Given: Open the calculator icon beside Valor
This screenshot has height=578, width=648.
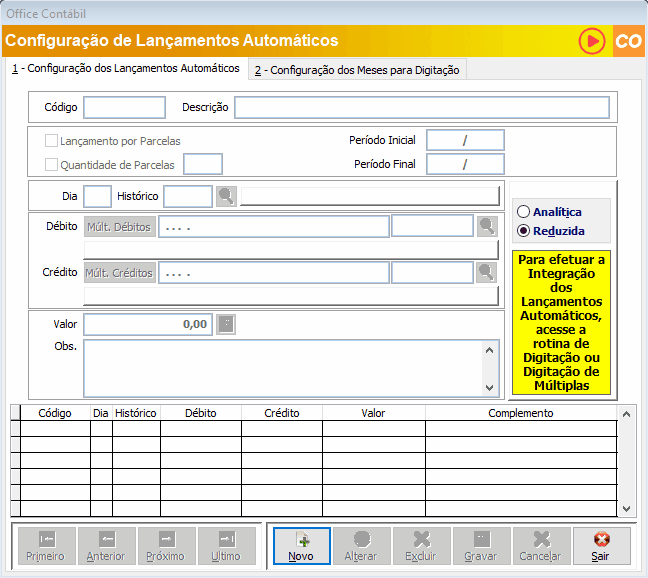Looking at the screenshot, I should (227, 324).
